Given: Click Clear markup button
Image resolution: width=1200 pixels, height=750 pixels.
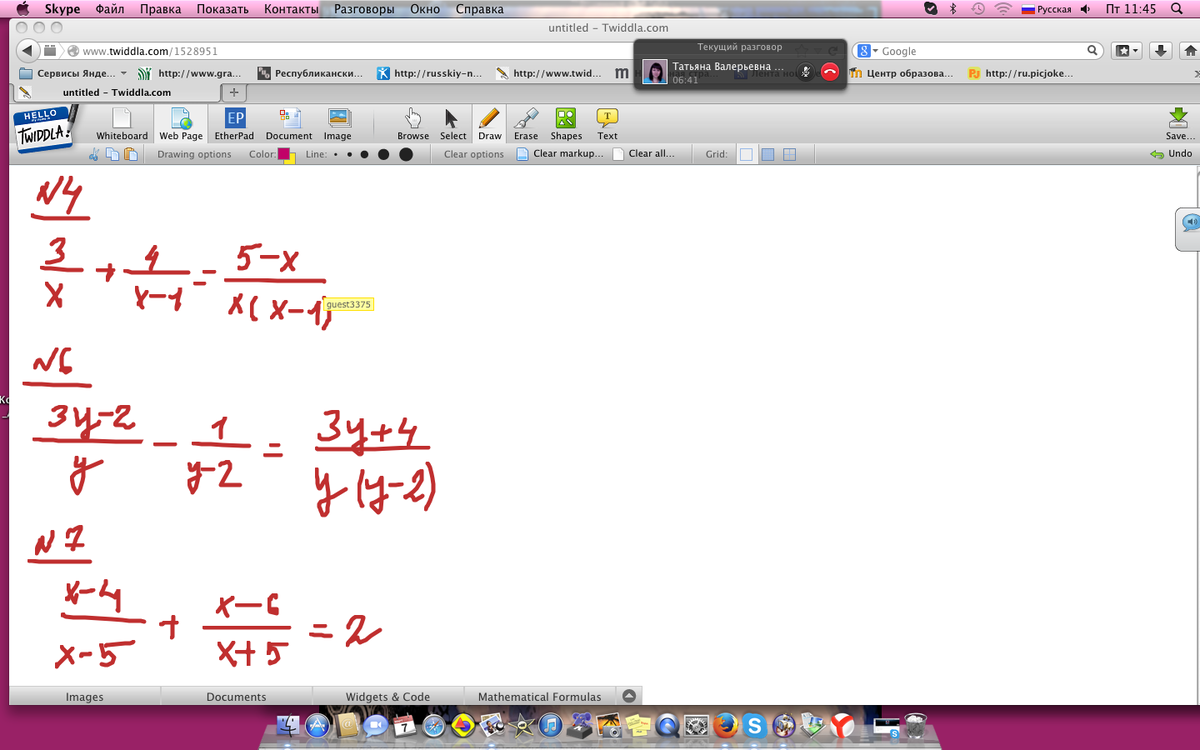Looking at the screenshot, I should (560, 154).
